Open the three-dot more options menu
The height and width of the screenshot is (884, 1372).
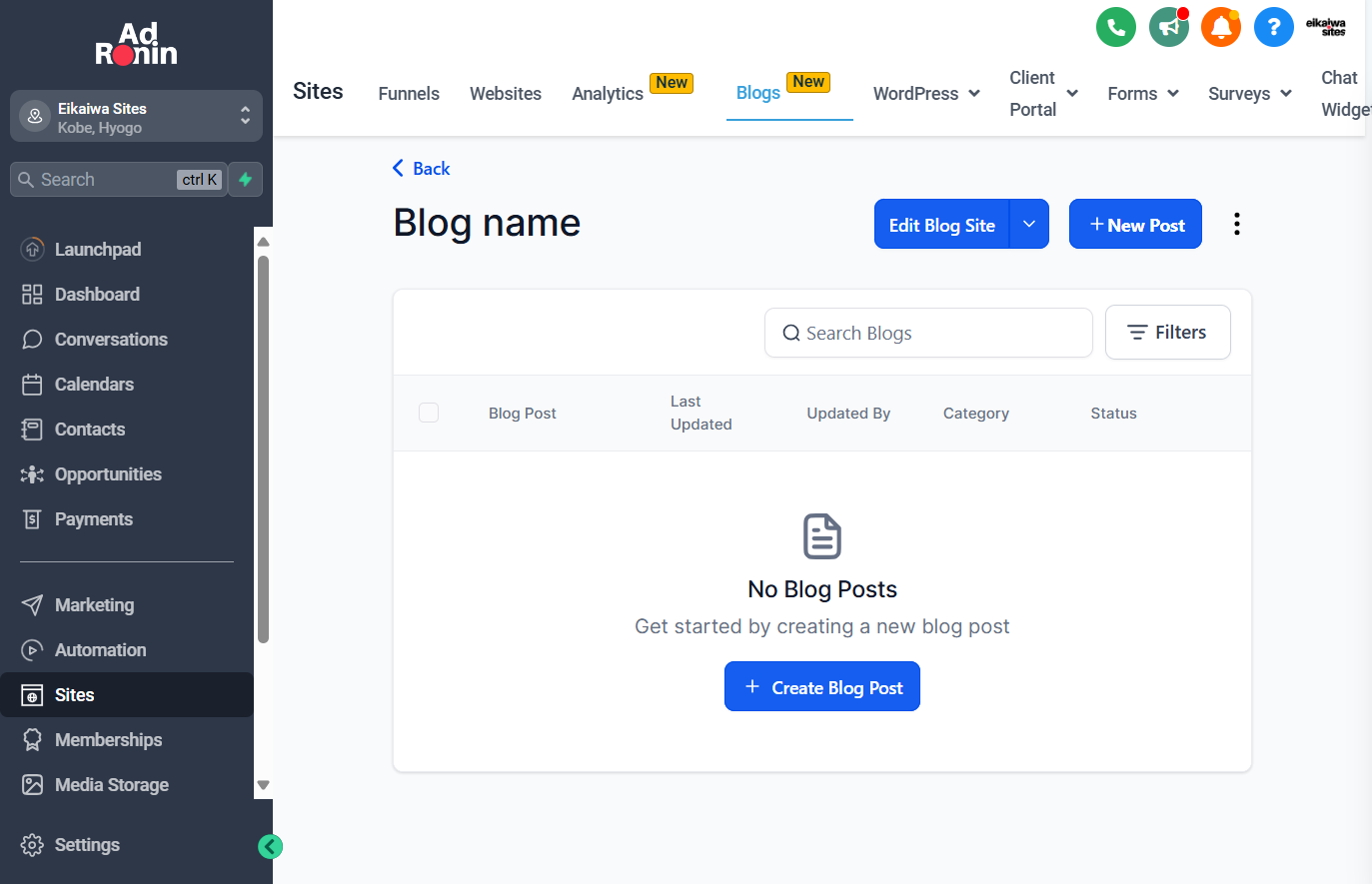1237,225
